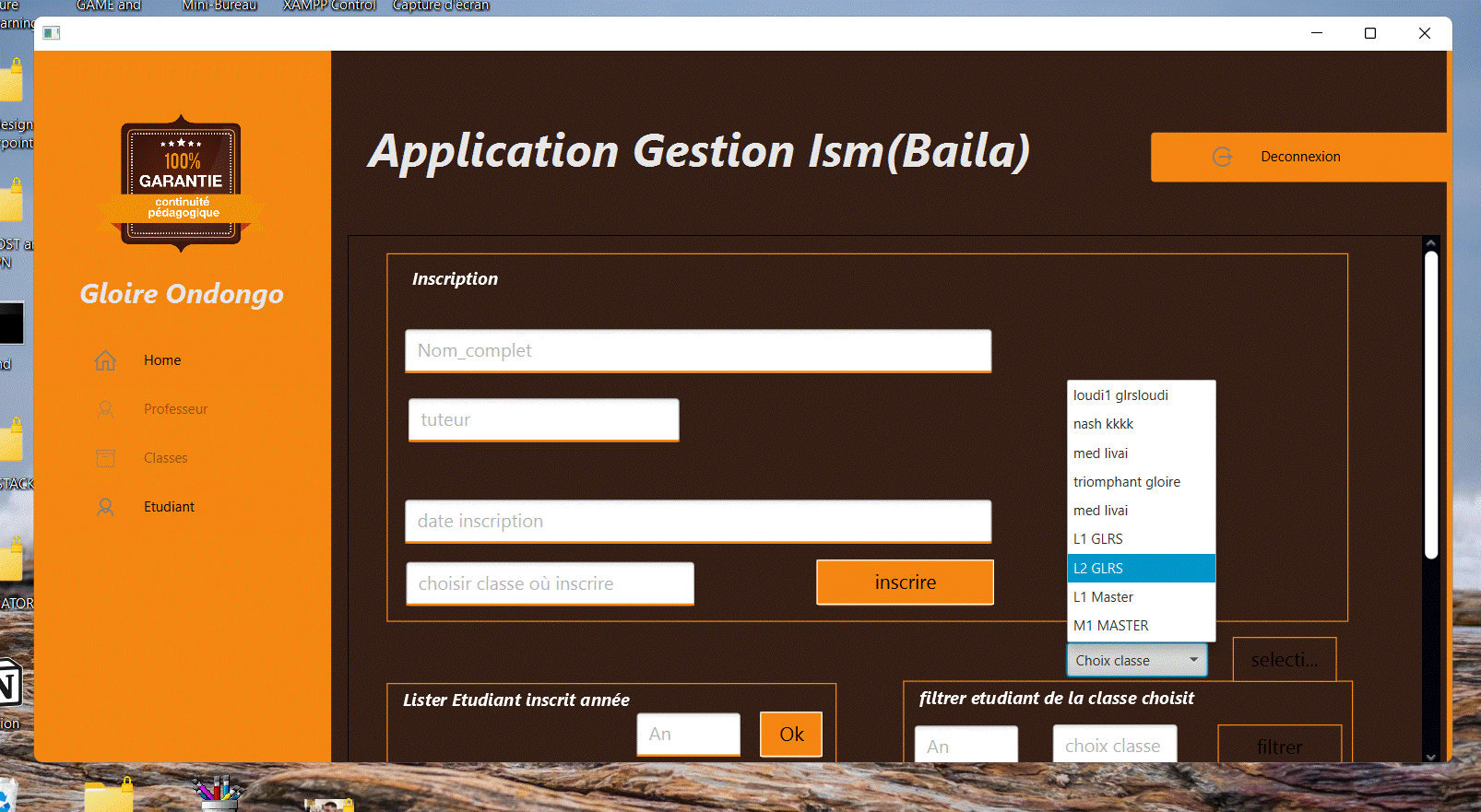Image resolution: width=1481 pixels, height=812 pixels.
Task: Click the scroll down arrow of the panel
Action: pyautogui.click(x=1431, y=757)
